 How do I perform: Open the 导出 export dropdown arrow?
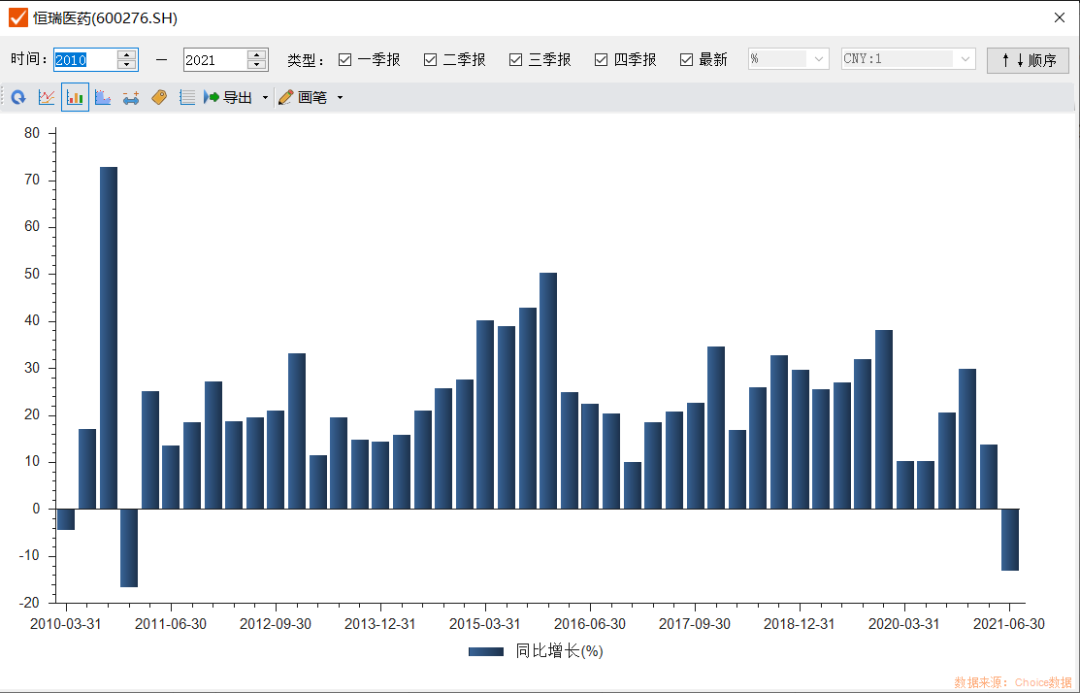(263, 97)
